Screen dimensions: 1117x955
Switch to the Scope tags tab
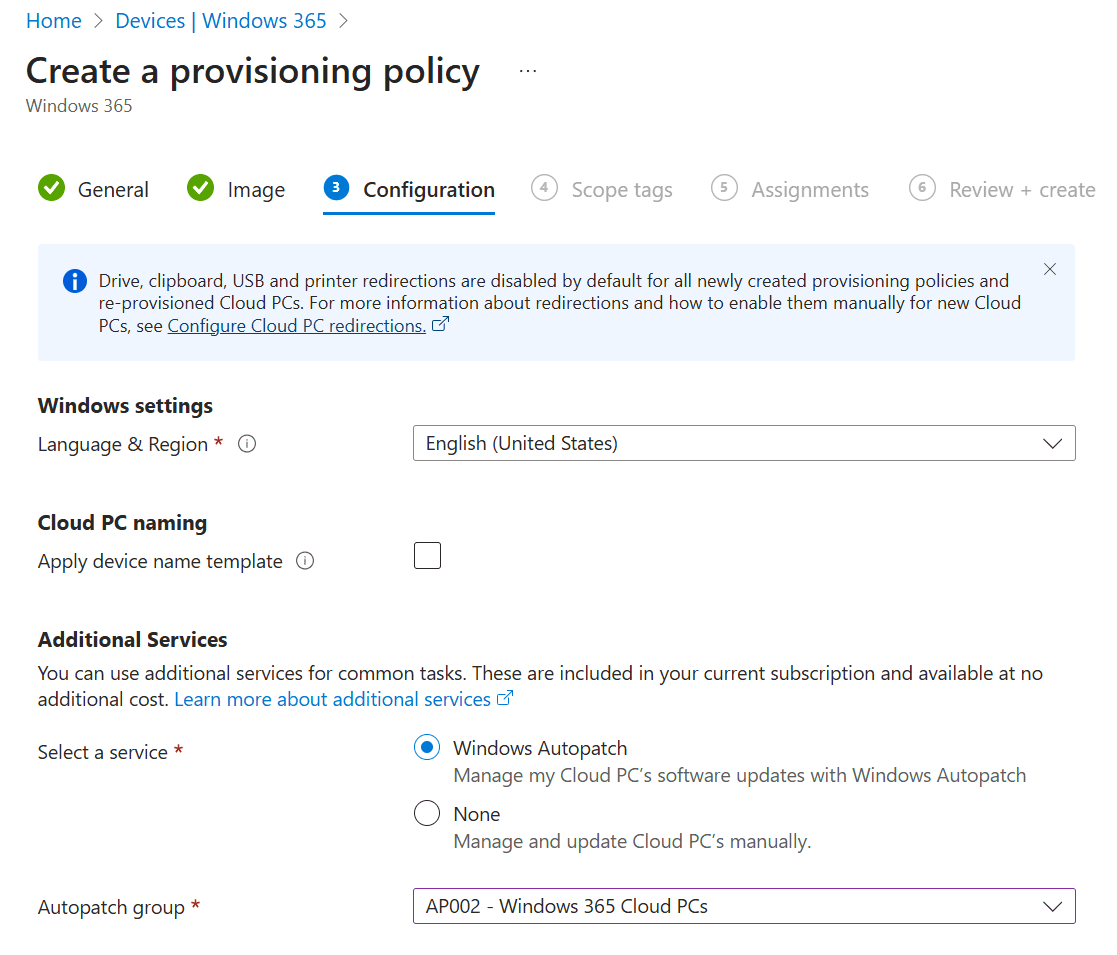(622, 190)
